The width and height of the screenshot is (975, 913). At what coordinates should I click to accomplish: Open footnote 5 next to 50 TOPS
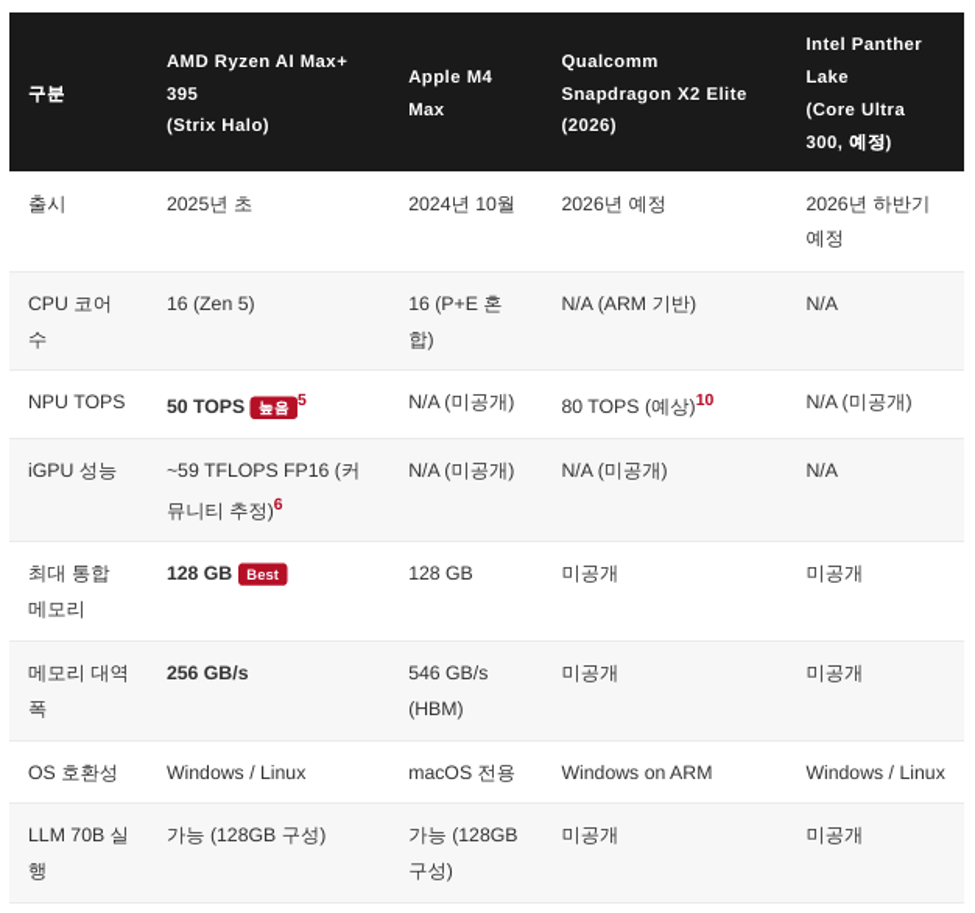coord(302,399)
